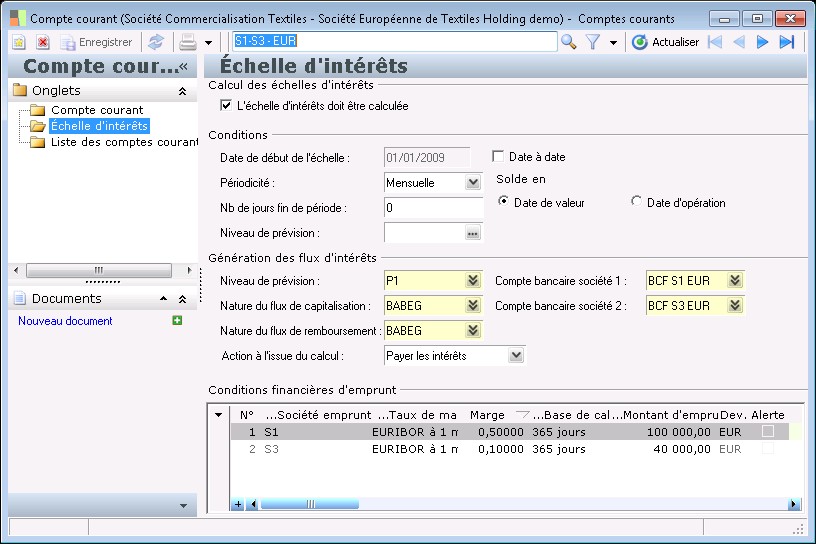Click green plus beside Nouveau document
The width and height of the screenshot is (816, 544).
click(x=177, y=321)
